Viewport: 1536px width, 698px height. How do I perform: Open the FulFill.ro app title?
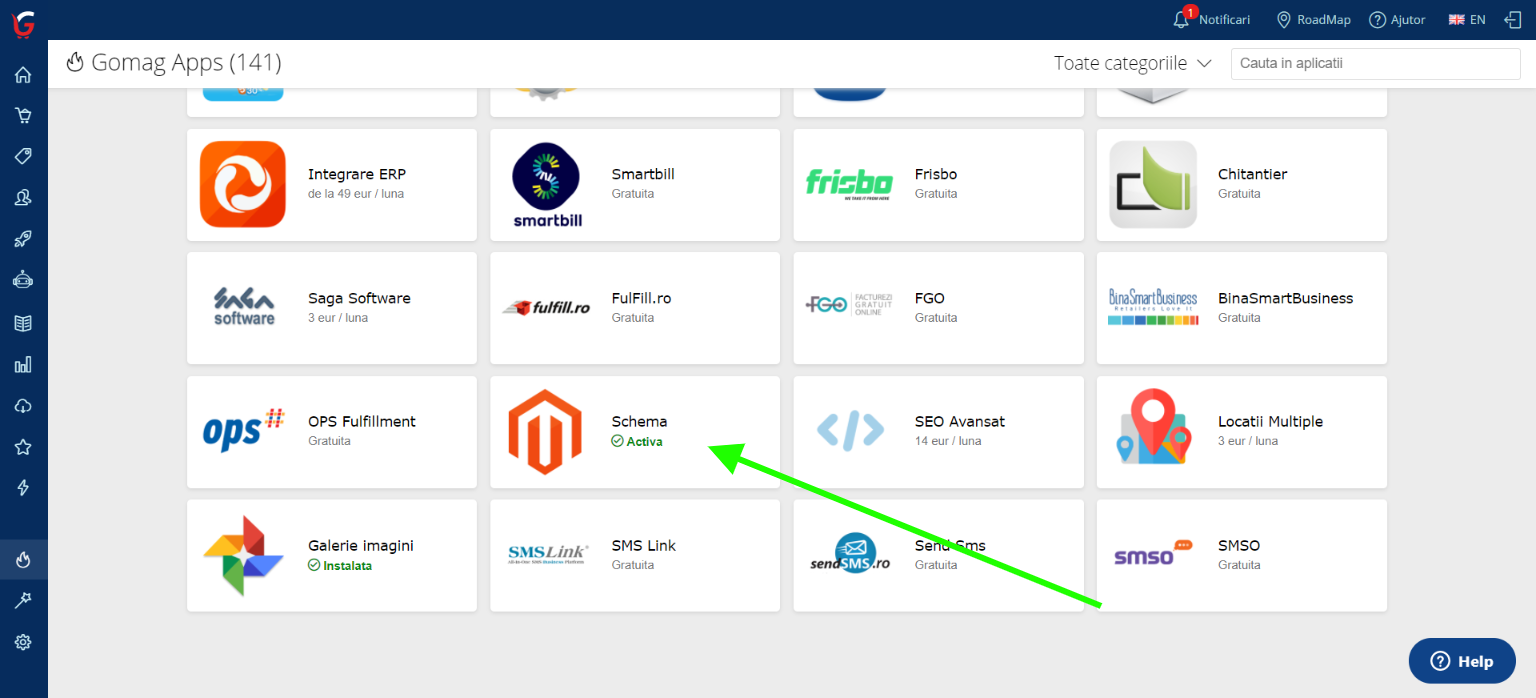(641, 298)
